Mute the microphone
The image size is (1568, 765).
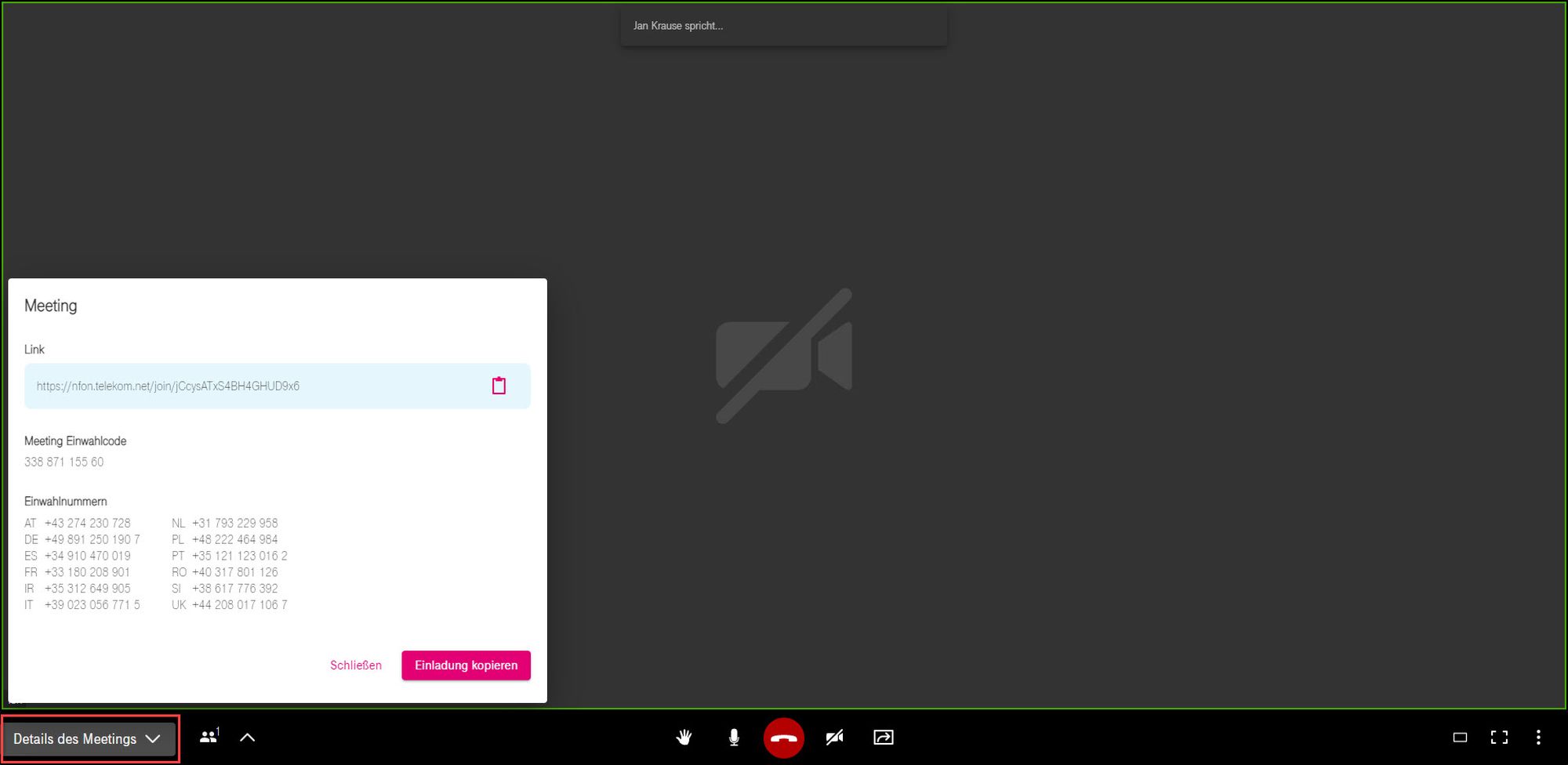734,738
